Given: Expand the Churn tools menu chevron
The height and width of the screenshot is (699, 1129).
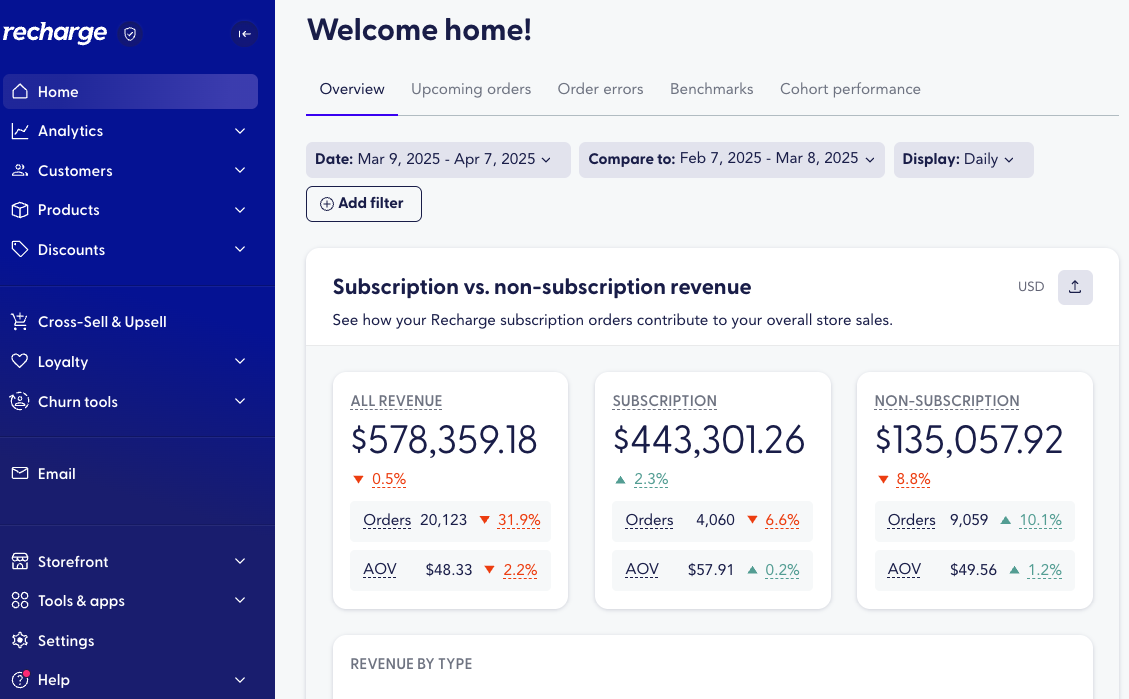Looking at the screenshot, I should coord(240,401).
